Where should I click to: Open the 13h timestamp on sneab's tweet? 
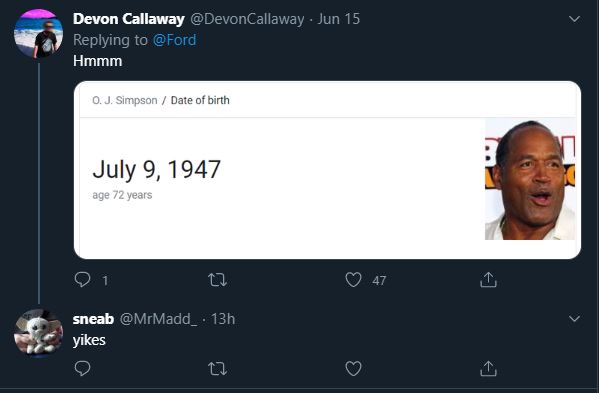(223, 319)
